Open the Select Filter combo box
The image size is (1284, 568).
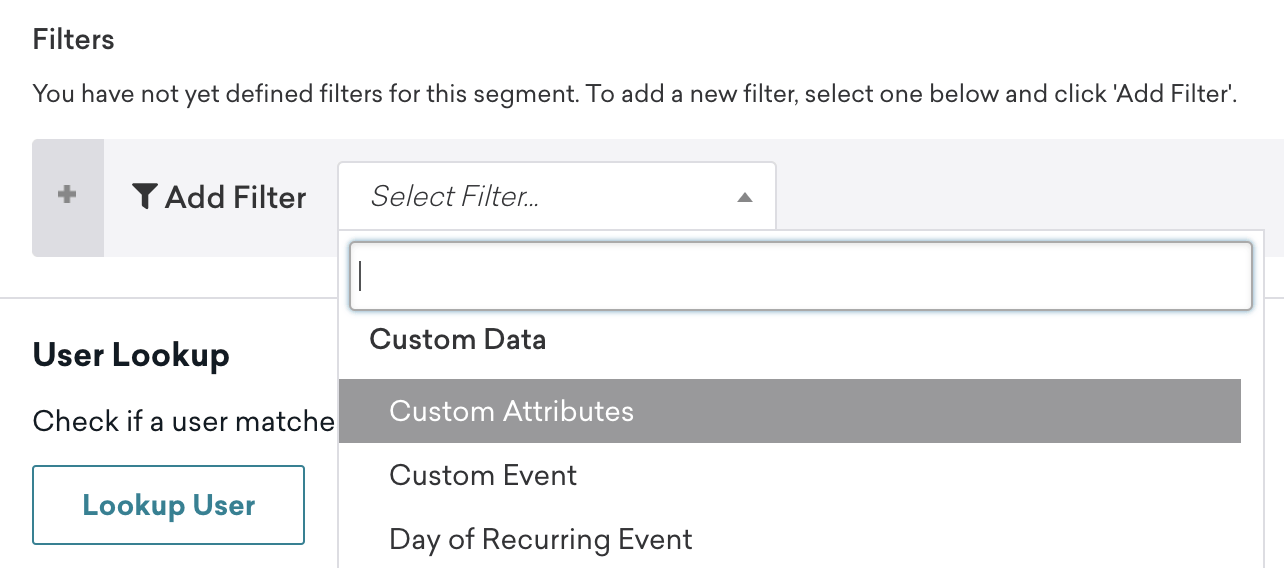(556, 197)
